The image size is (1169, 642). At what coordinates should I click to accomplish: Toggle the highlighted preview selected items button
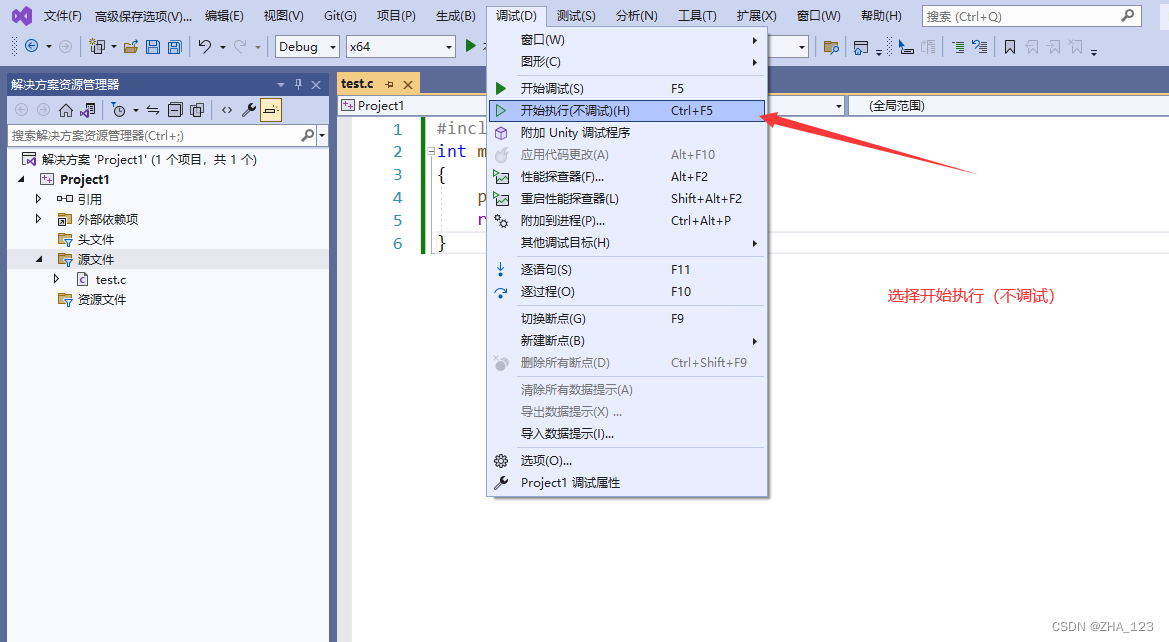point(271,110)
